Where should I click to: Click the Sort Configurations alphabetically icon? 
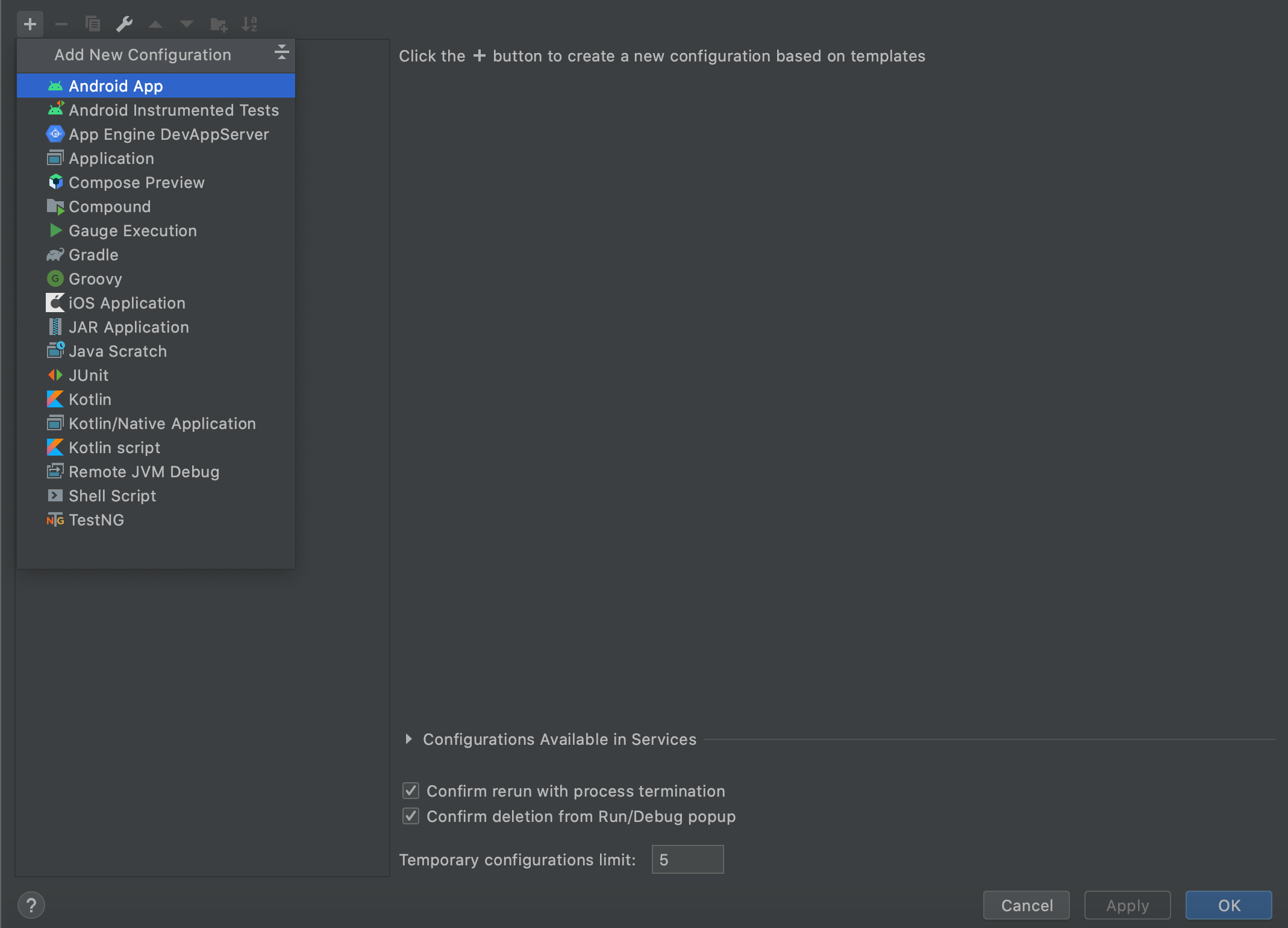pyautogui.click(x=249, y=24)
